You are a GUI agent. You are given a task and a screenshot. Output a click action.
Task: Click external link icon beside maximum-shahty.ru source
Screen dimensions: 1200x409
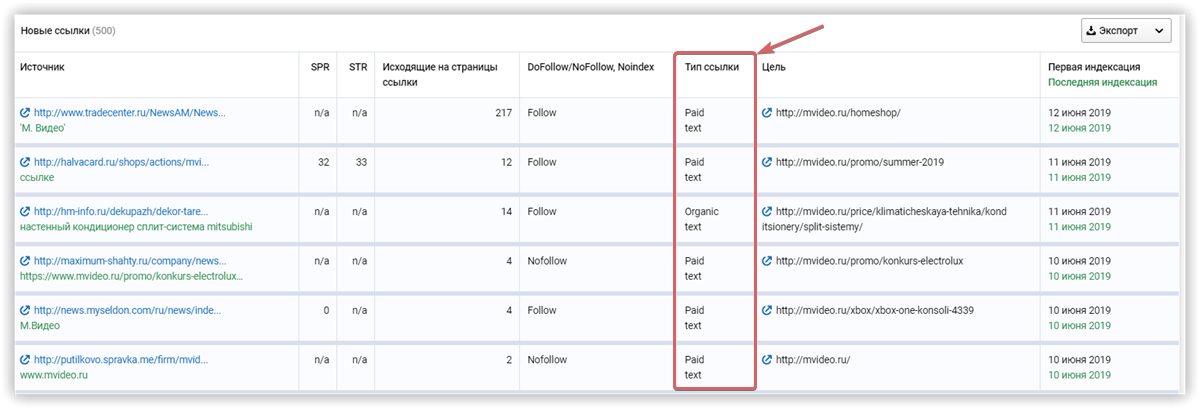25,261
